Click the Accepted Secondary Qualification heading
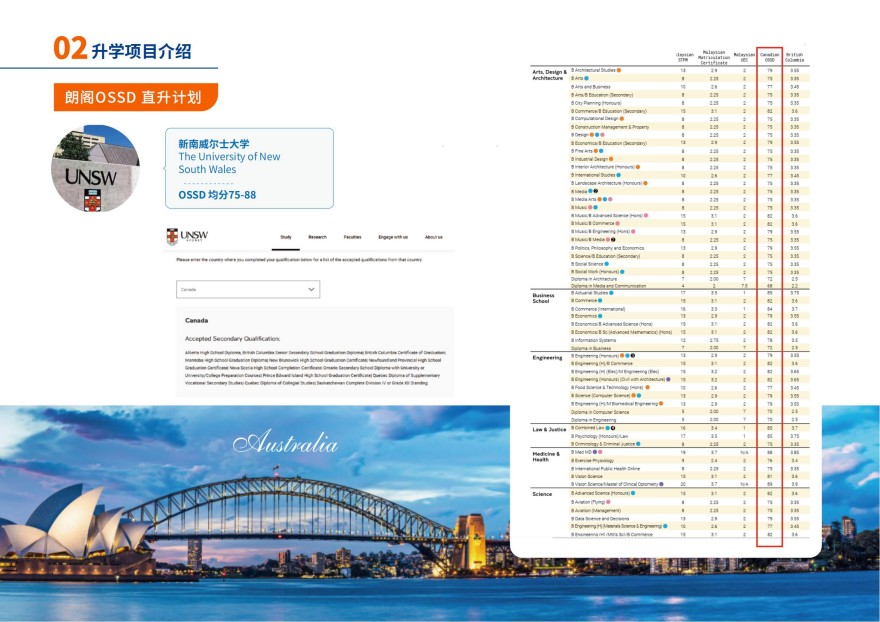The width and height of the screenshot is (880, 622). coord(232,339)
